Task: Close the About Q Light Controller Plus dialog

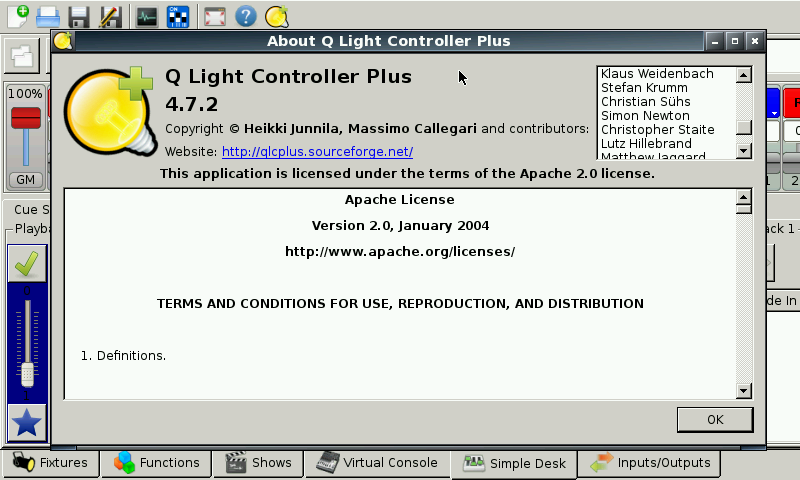Action: click(755, 41)
